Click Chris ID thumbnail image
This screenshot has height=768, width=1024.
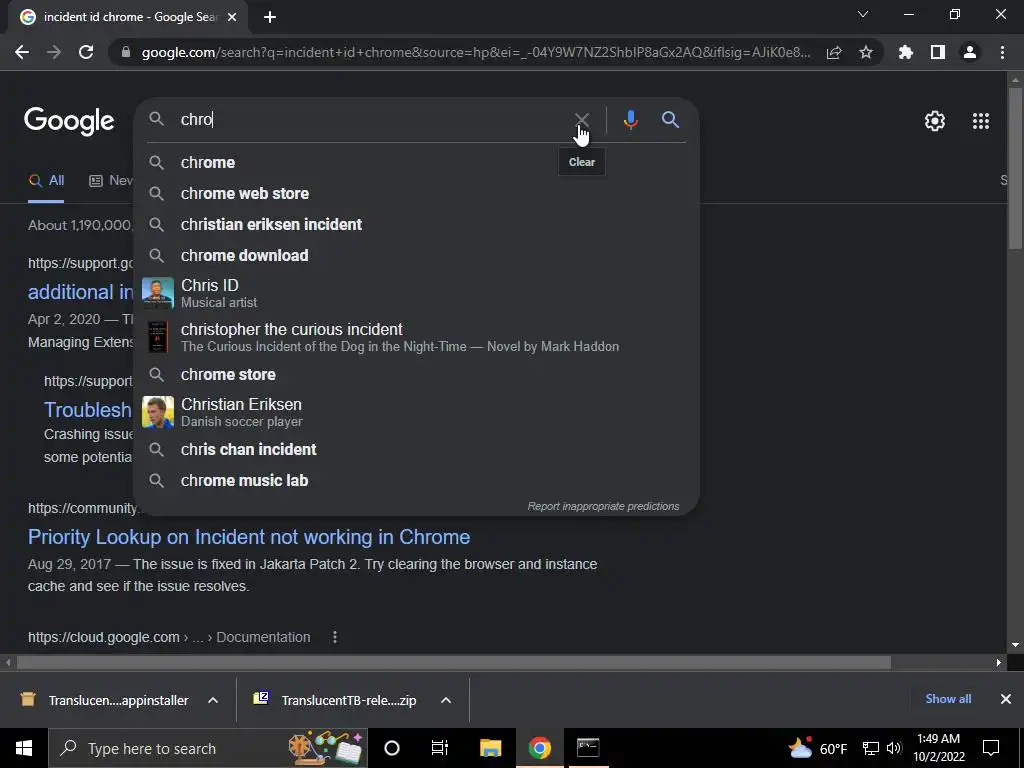(158, 293)
